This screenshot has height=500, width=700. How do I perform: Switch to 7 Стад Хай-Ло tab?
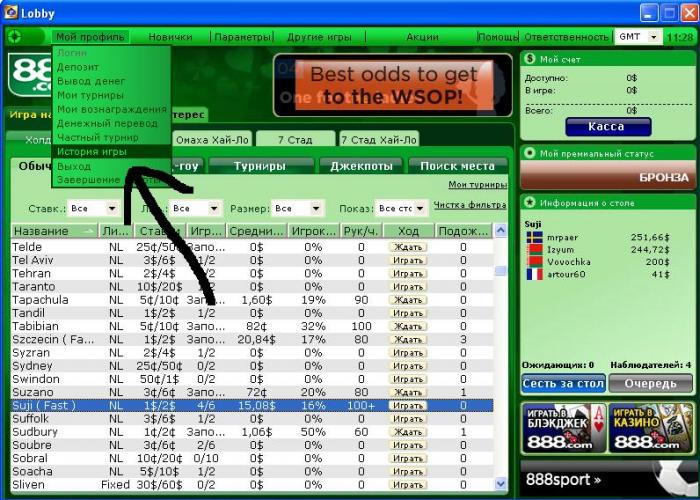(379, 140)
